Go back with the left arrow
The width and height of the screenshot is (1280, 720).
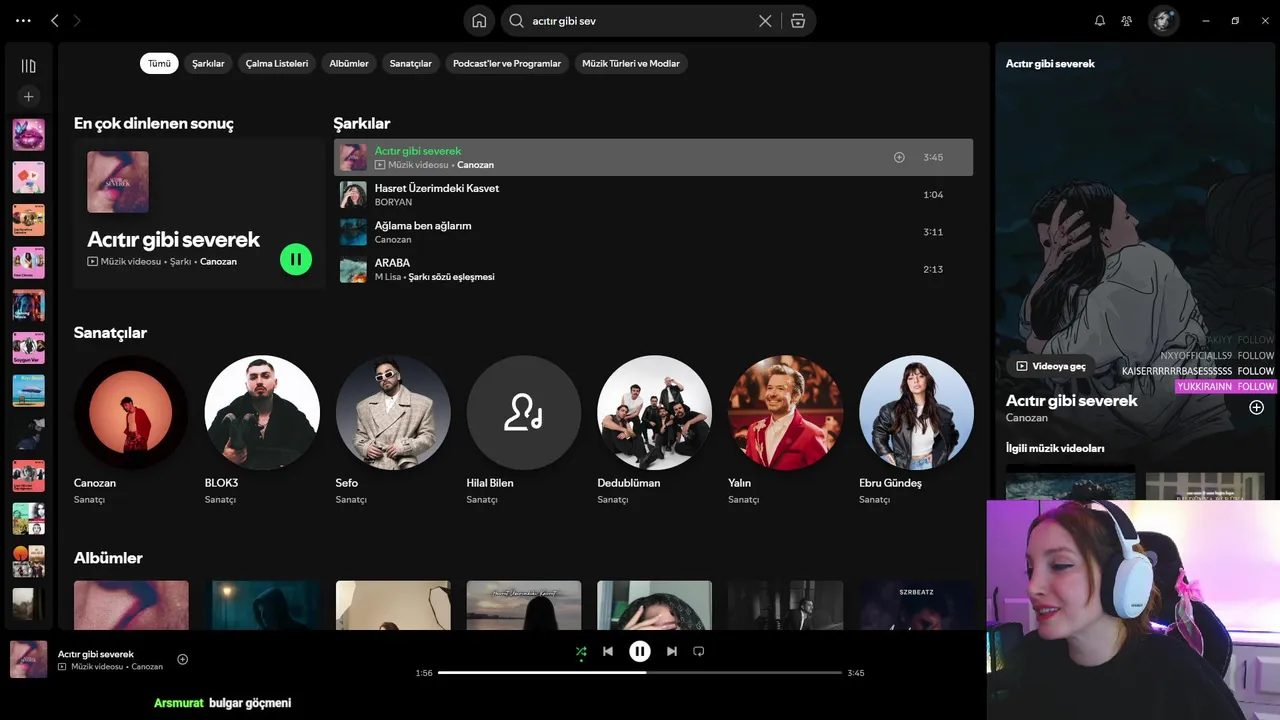click(x=55, y=20)
